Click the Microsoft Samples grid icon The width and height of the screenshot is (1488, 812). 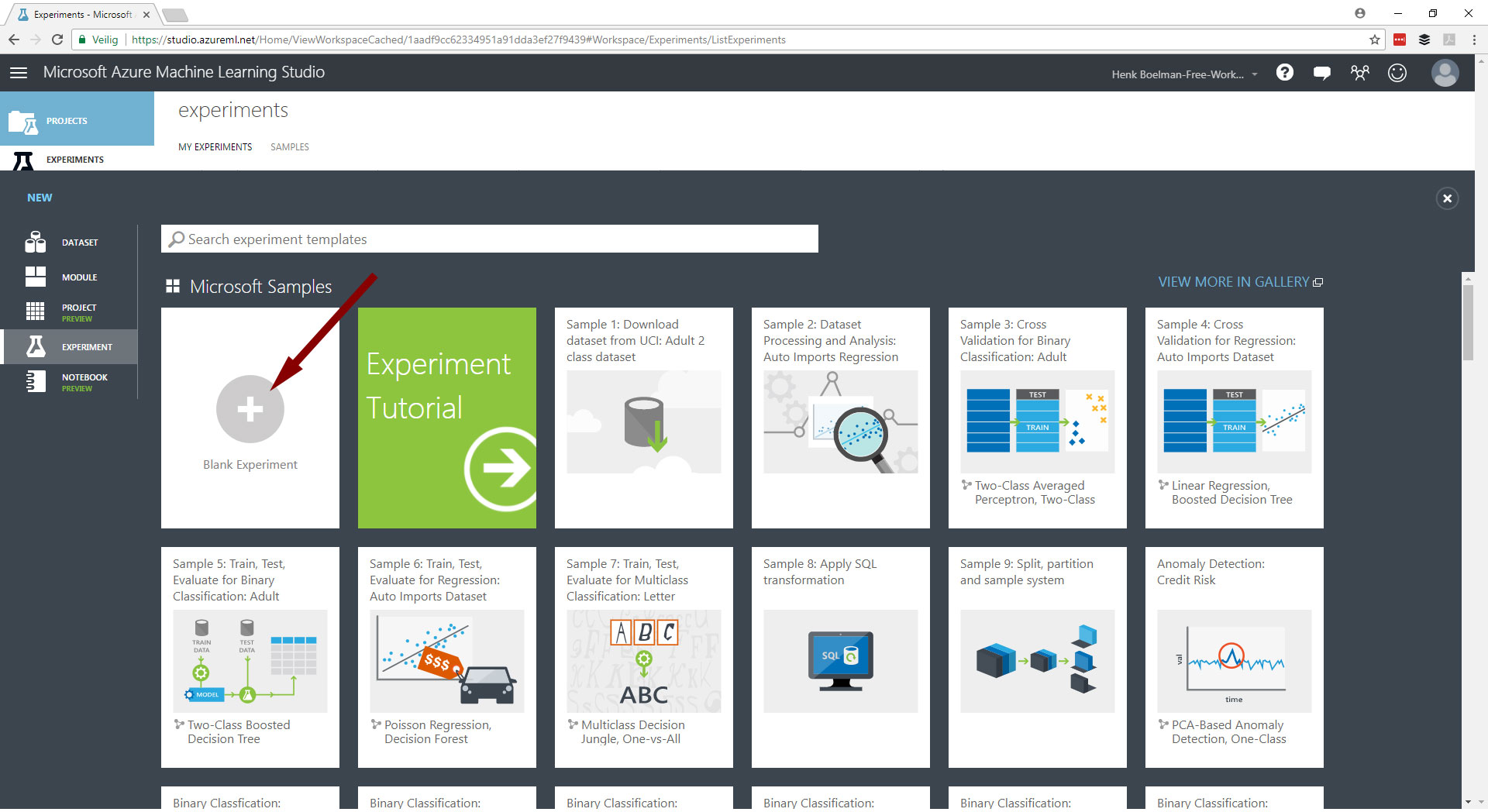click(x=173, y=287)
